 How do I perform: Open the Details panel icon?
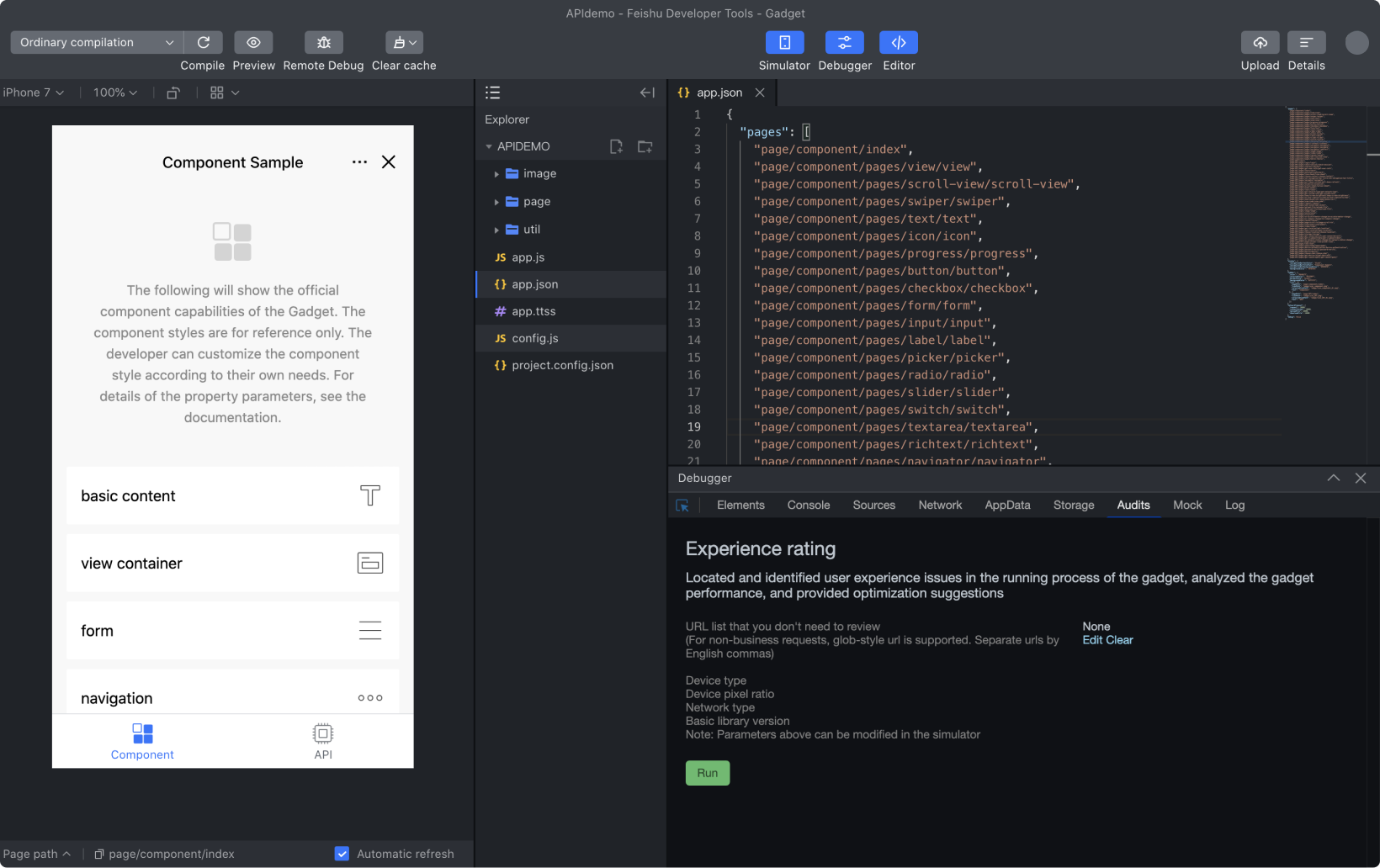point(1306,42)
